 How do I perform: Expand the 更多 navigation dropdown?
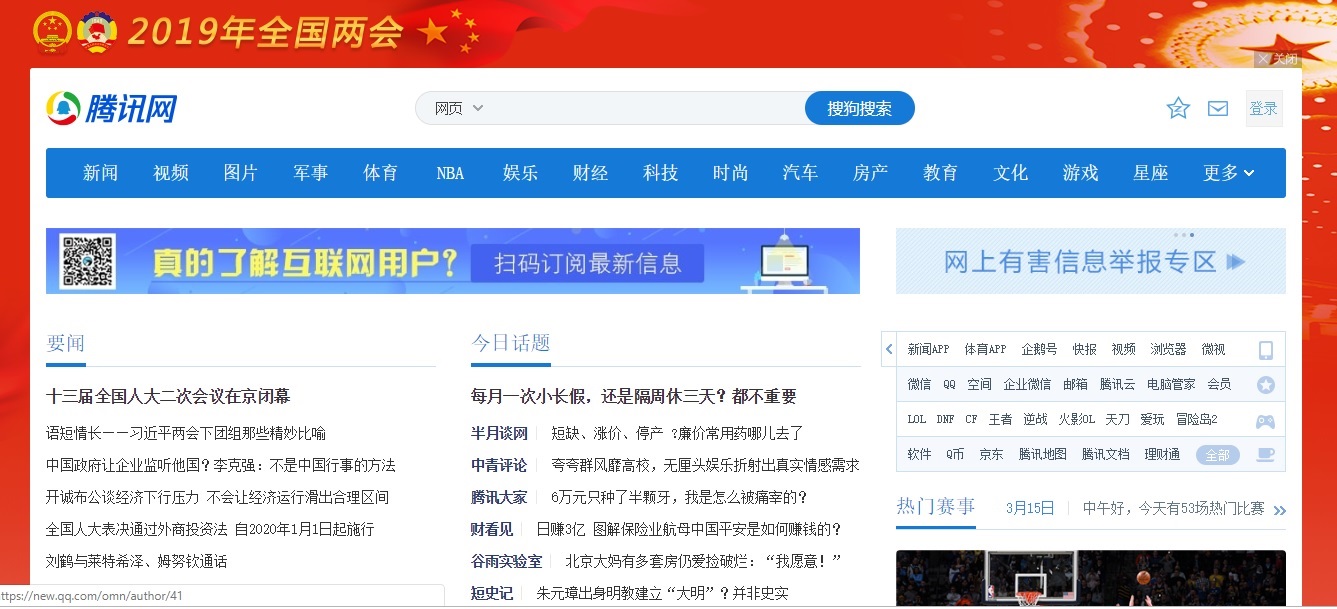click(x=1229, y=173)
